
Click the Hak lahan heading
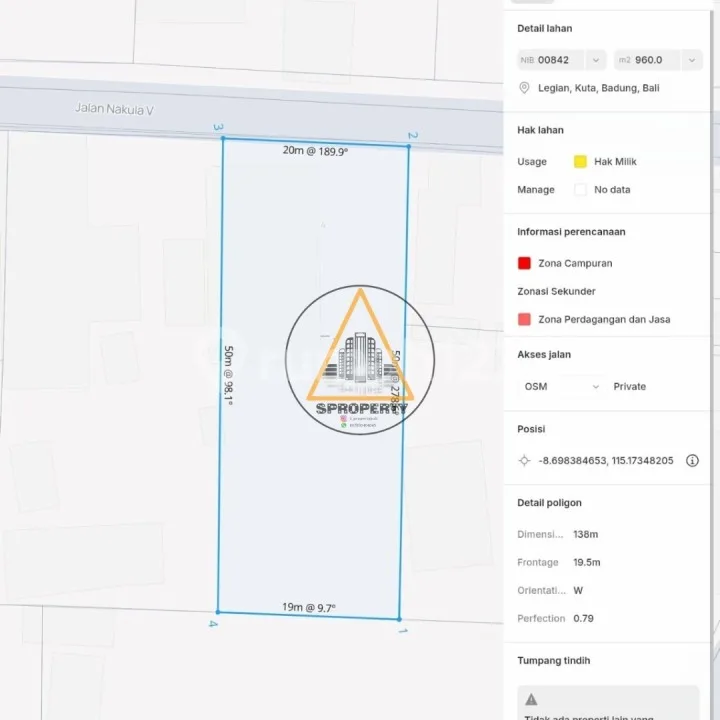[x=540, y=130]
